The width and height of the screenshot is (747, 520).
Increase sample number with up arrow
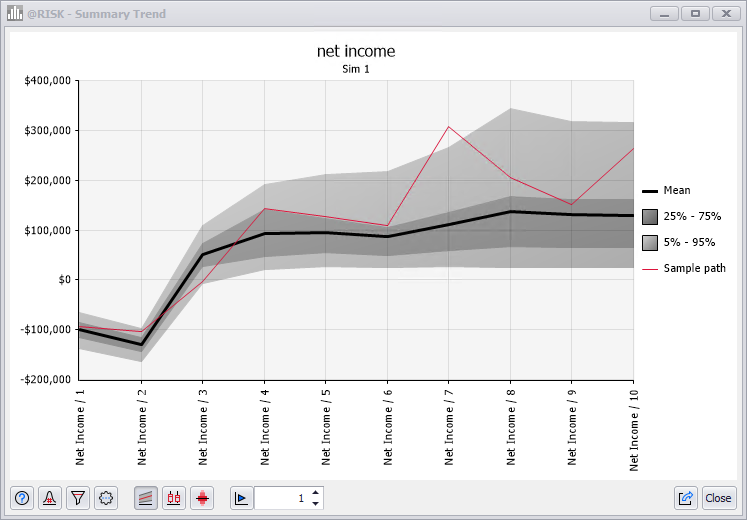[x=316, y=492]
